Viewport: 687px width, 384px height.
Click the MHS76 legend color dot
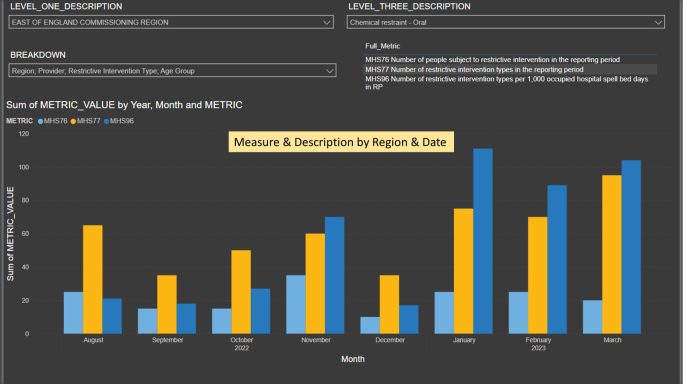(x=40, y=121)
